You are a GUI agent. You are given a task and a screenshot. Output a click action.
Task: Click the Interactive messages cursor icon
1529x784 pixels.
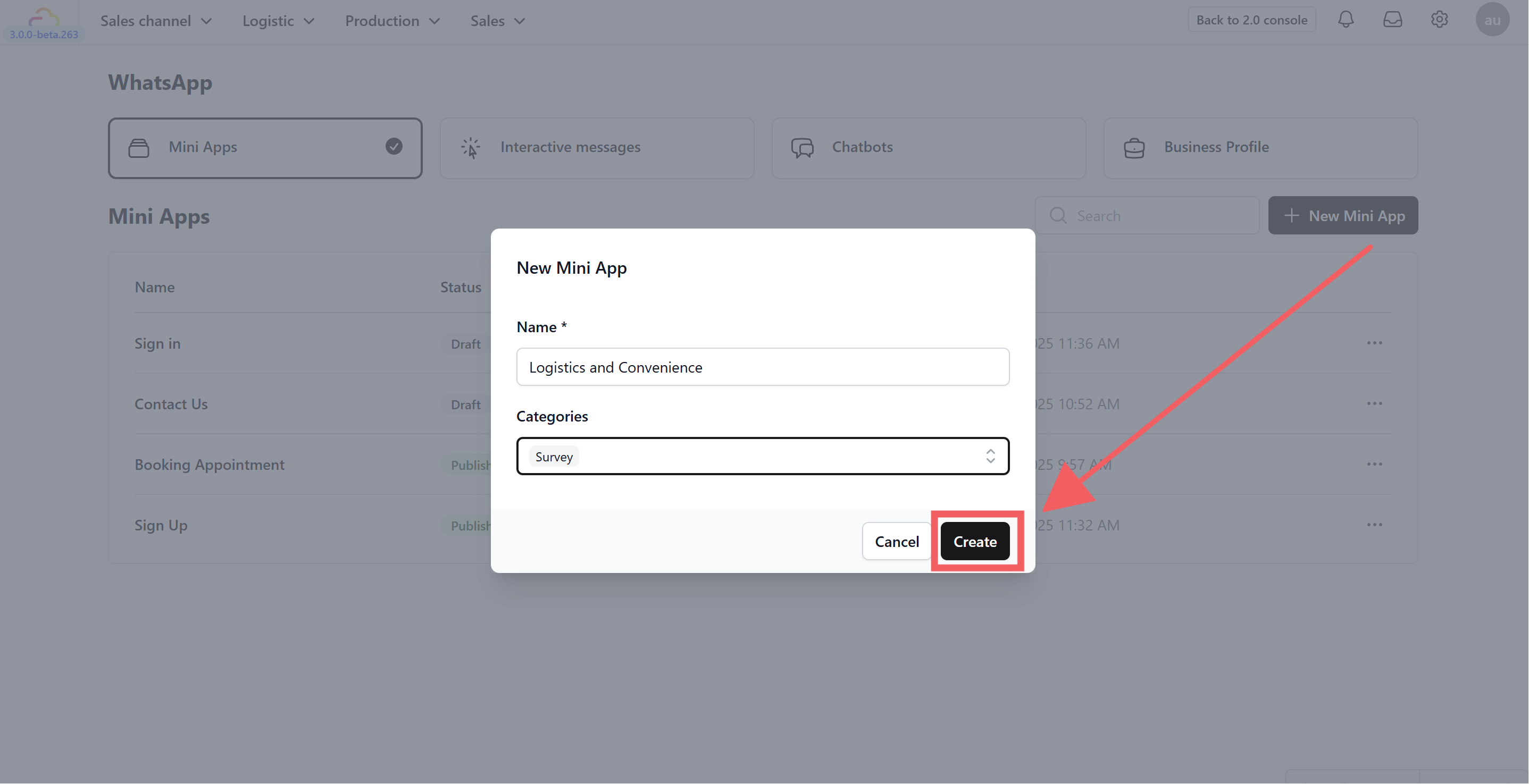click(471, 148)
